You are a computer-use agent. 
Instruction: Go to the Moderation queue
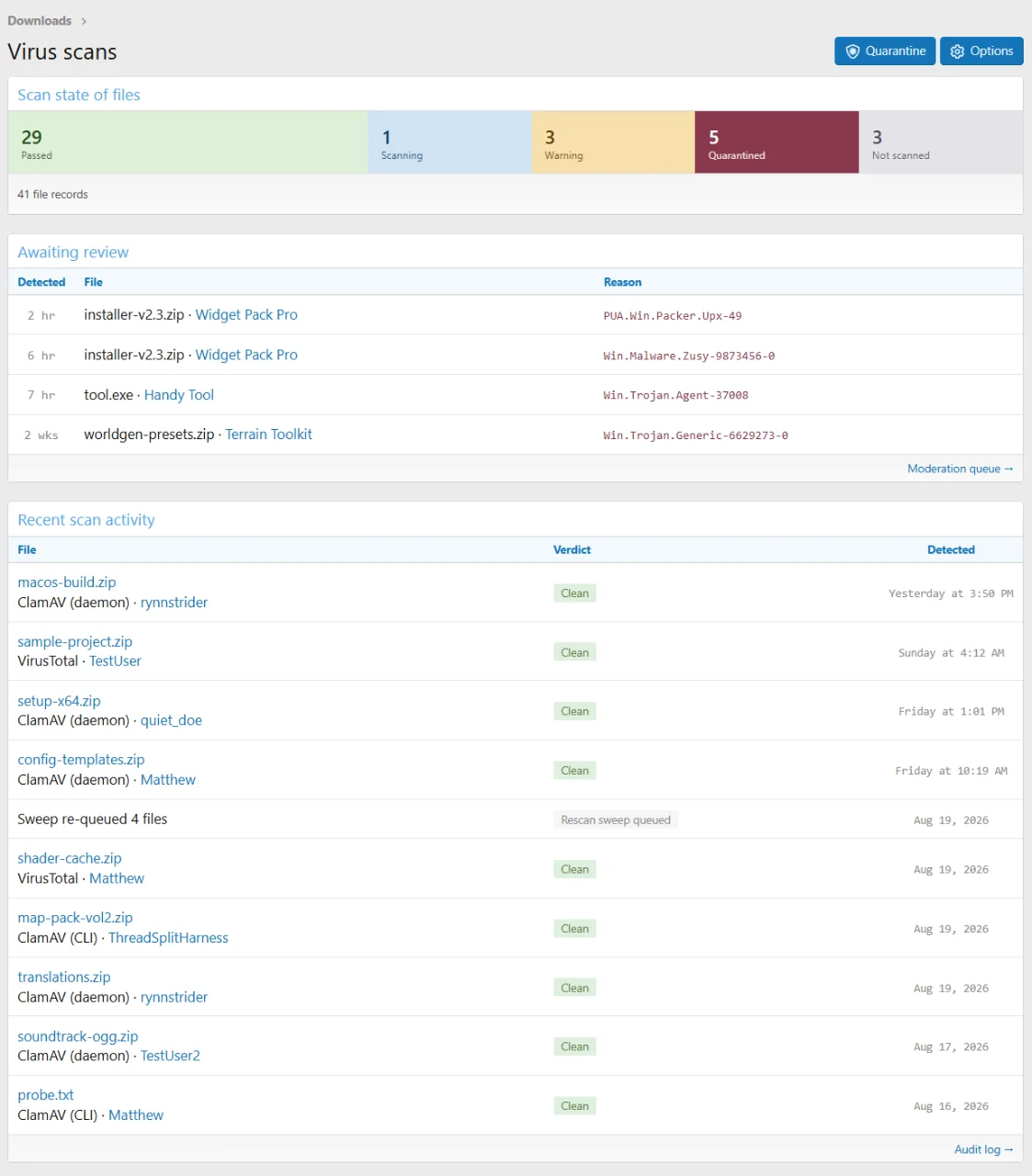click(959, 469)
